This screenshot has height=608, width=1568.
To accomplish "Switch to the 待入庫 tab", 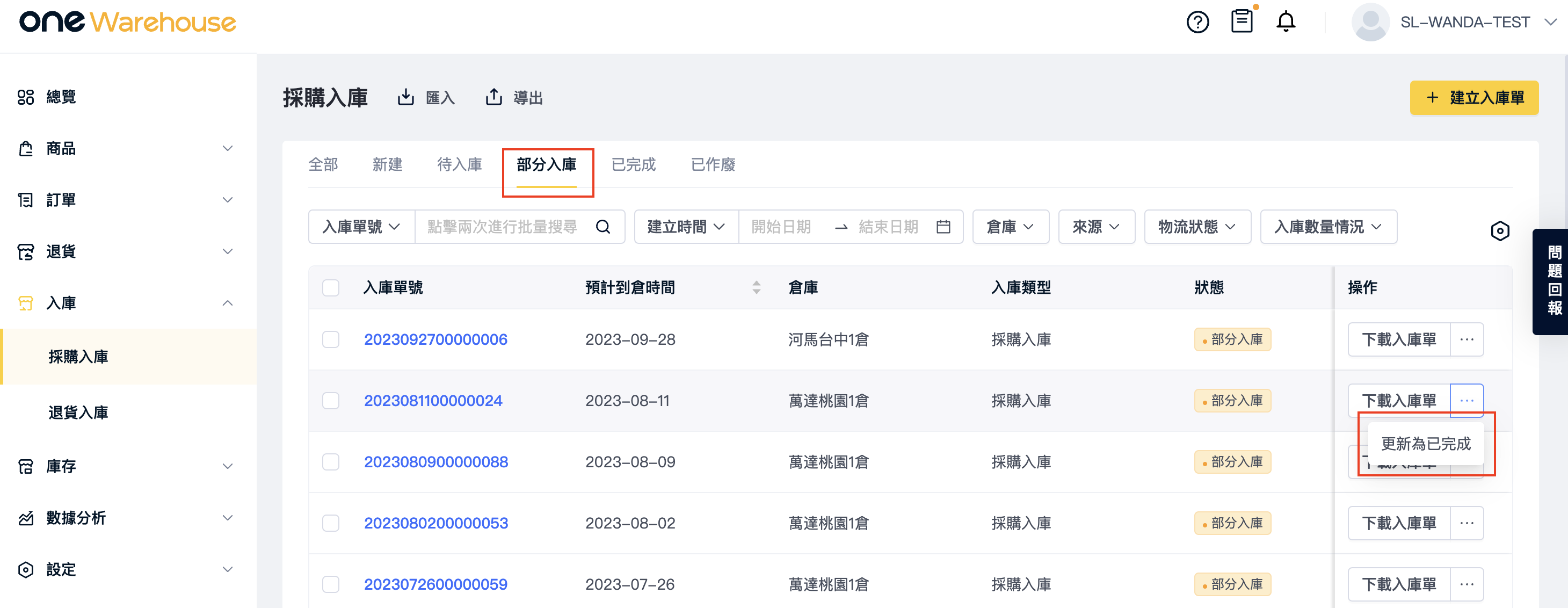I will (460, 164).
